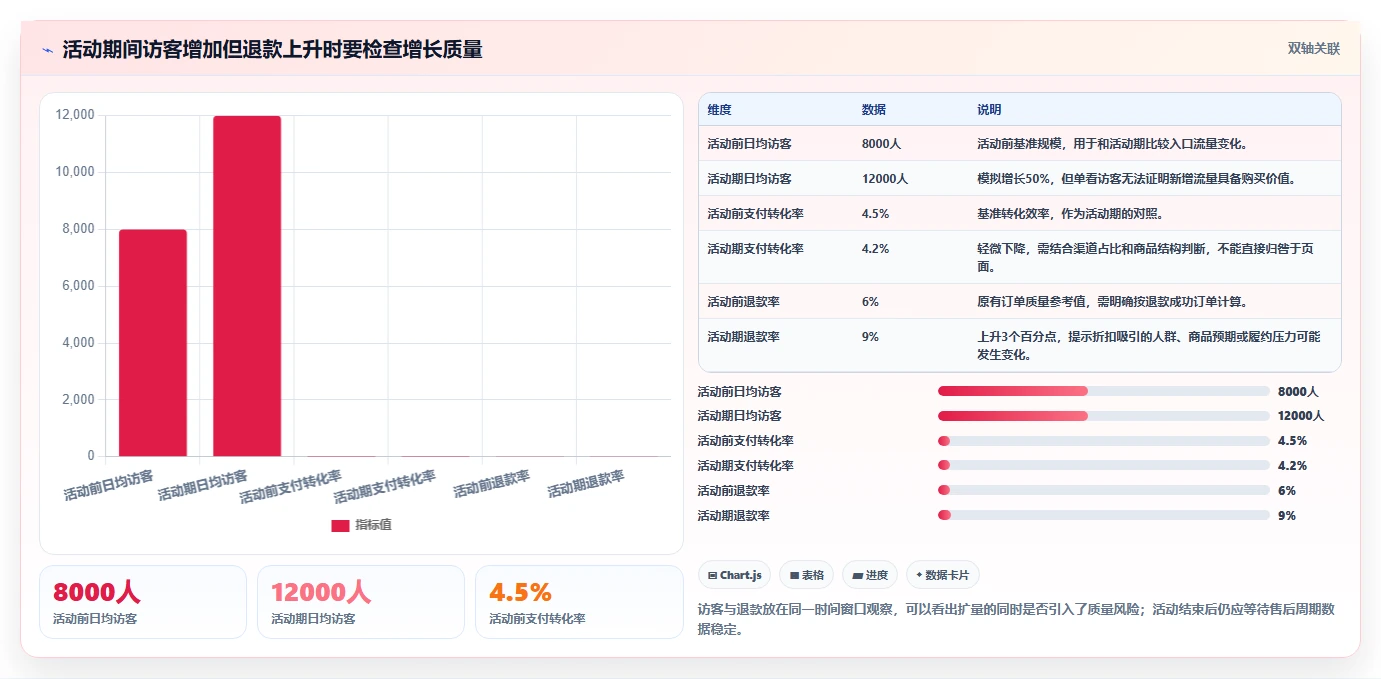The image size is (1381, 679).
Task: Click the 9% value in the table
Action: [x=870, y=337]
